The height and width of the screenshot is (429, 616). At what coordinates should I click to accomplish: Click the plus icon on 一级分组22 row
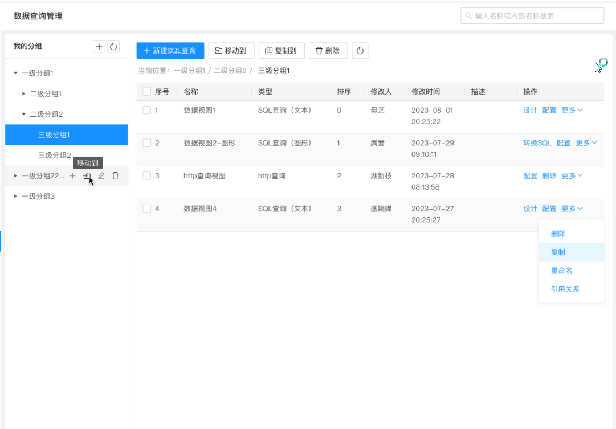72,176
